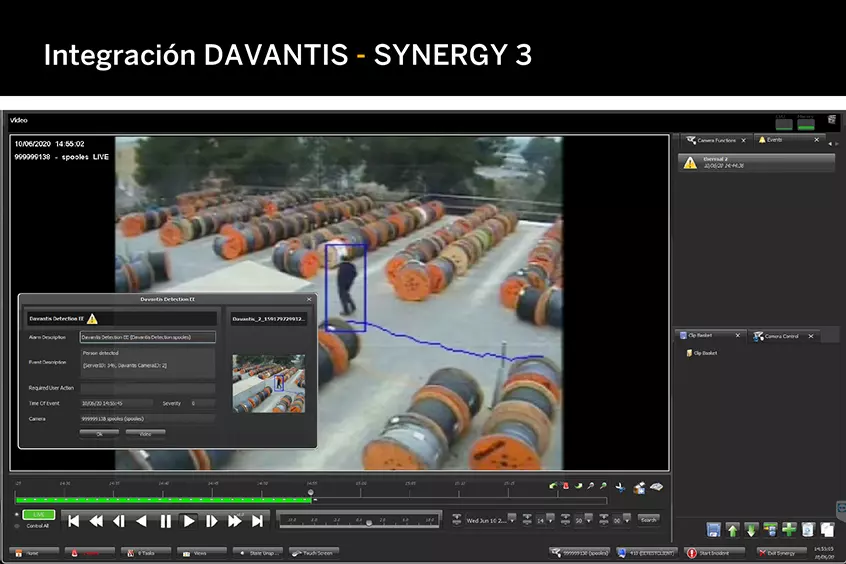
Task: Step one frame forward
Action: point(212,521)
